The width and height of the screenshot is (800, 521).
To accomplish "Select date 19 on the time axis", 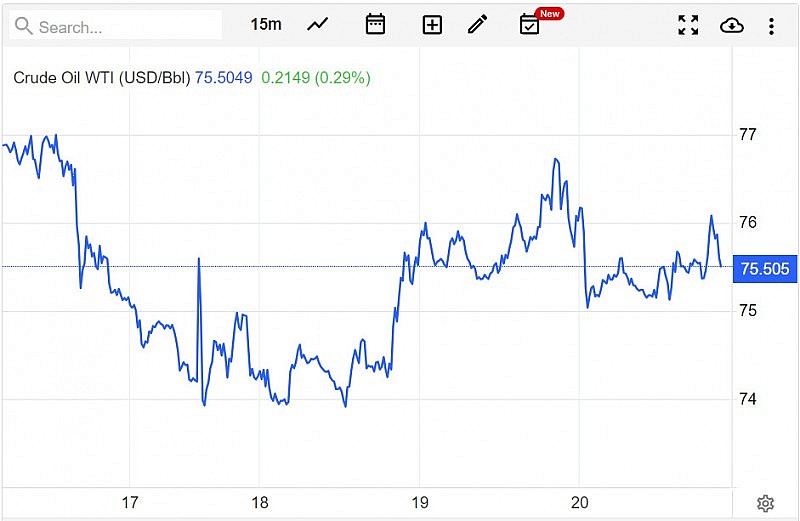I will point(420,503).
